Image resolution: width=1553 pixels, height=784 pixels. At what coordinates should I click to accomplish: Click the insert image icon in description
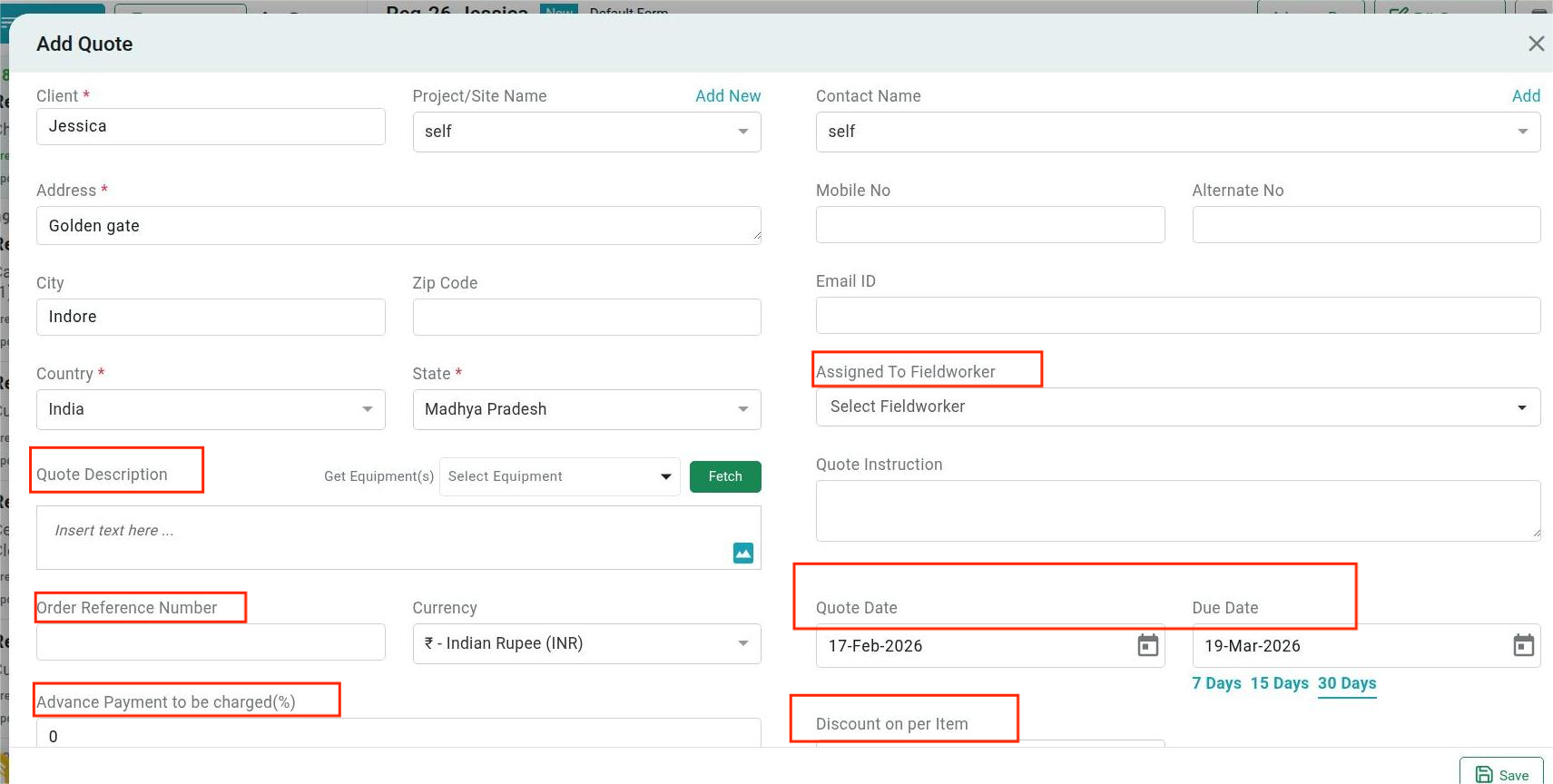(x=742, y=553)
